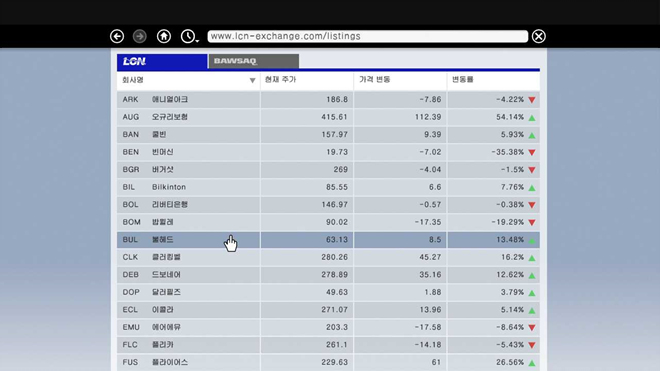The image size is (660, 371).
Task: Click the BGR red down arrow
Action: [532, 170]
